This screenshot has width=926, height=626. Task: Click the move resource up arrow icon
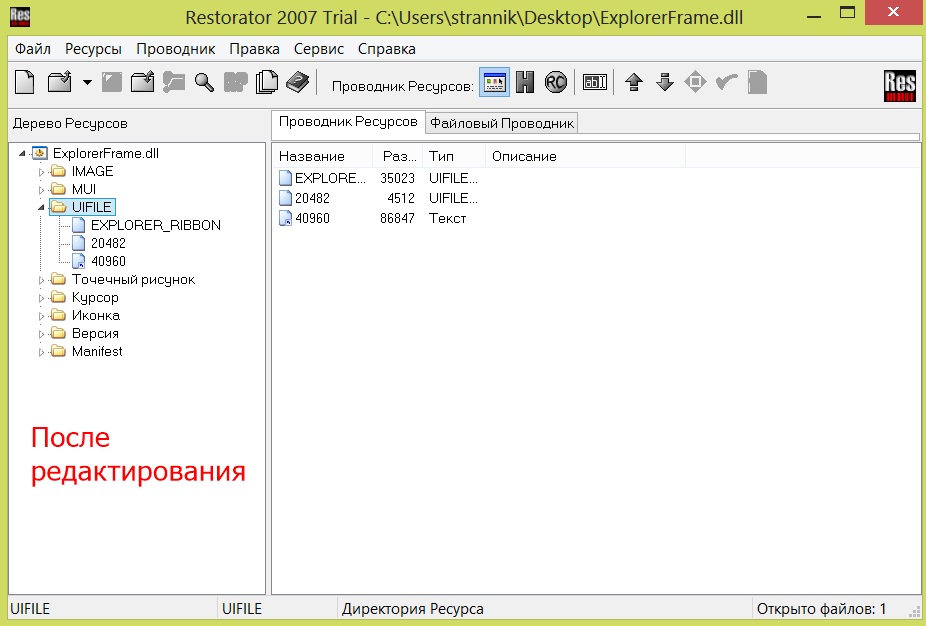pyautogui.click(x=633, y=83)
